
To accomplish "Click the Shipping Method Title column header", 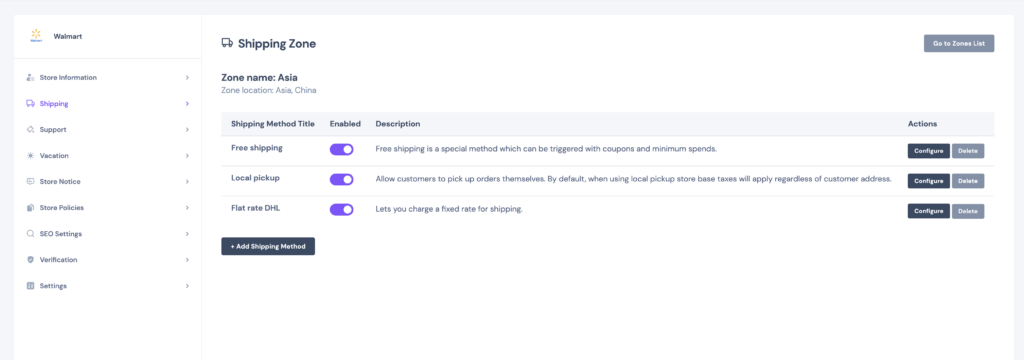I will [x=273, y=124].
